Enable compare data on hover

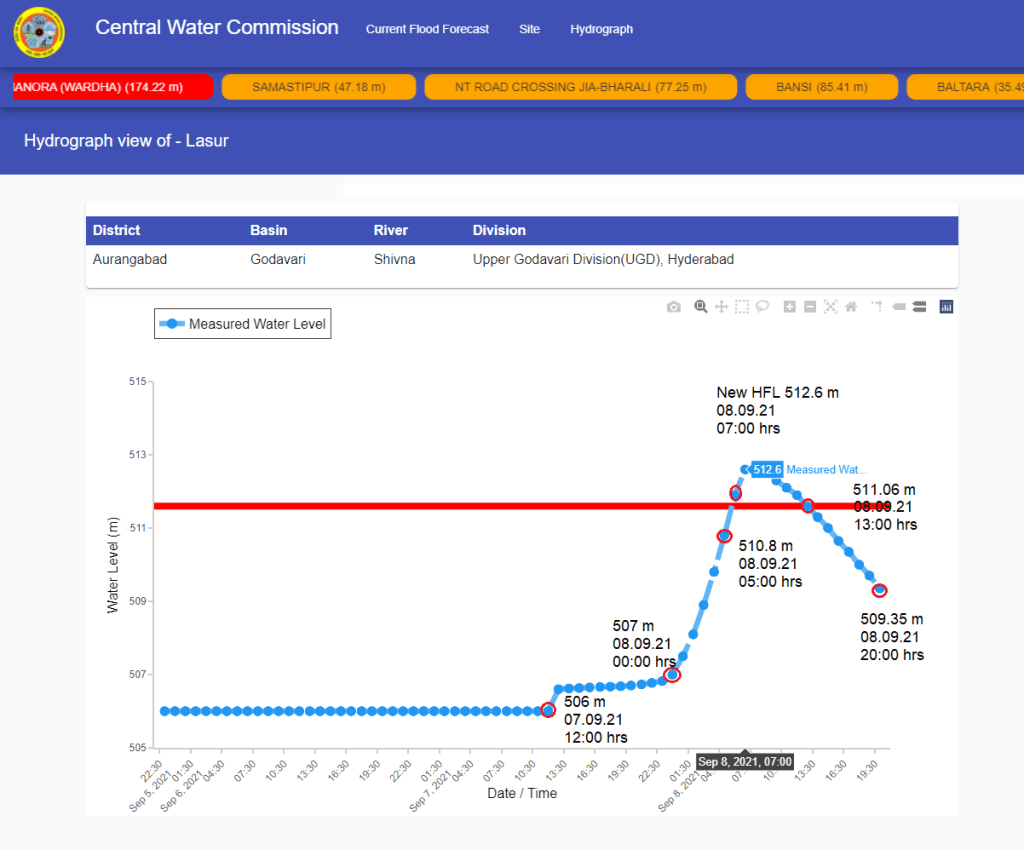point(919,307)
